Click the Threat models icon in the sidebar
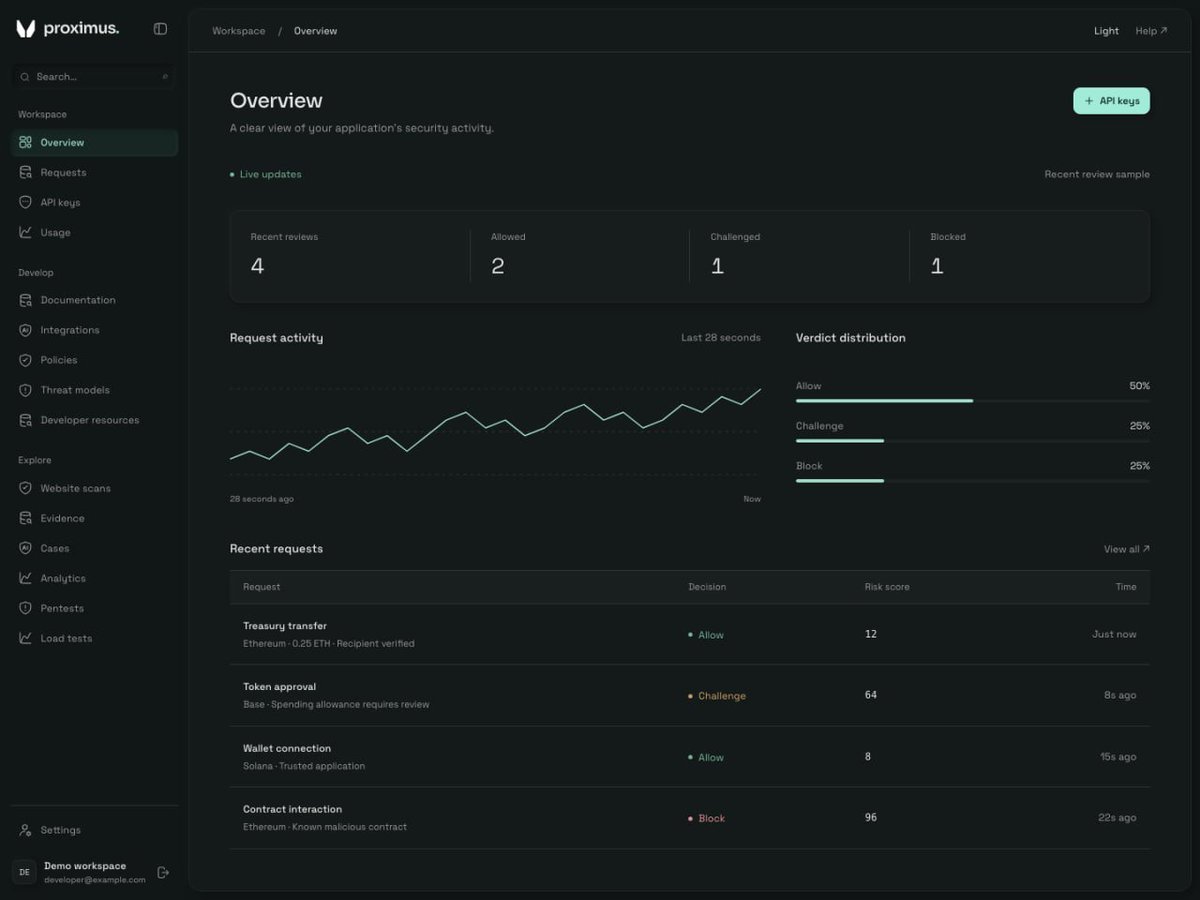Screen dimensions: 1200x900 (26, 390)
